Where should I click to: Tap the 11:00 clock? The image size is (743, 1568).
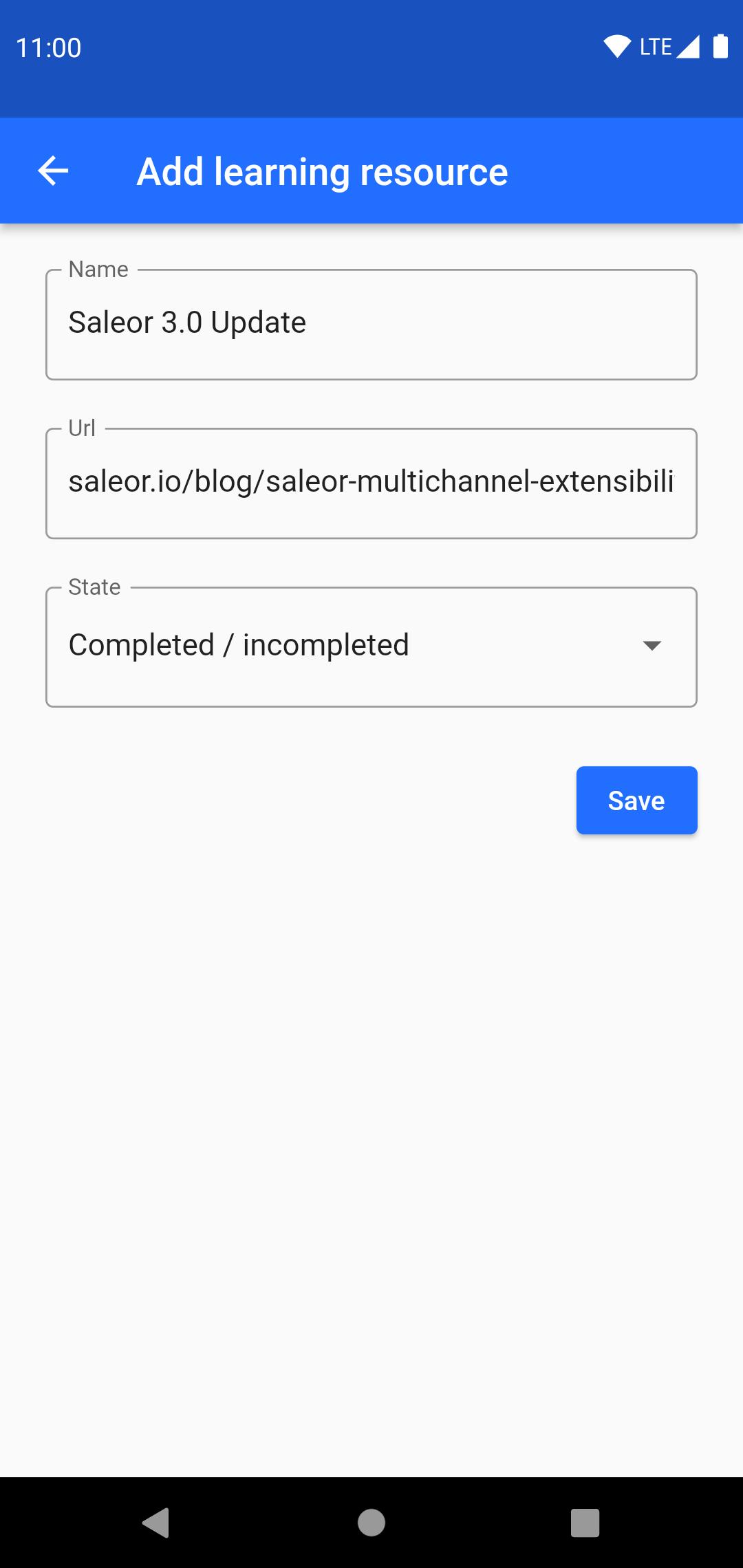click(48, 47)
